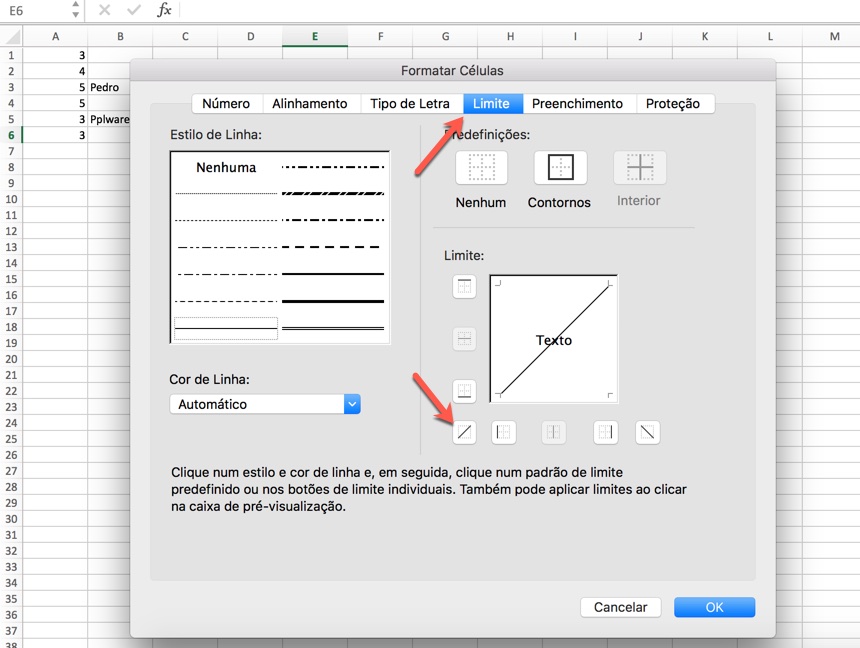Viewport: 860px width, 648px height.
Task: Apply the bottom border icon
Action: coord(464,391)
